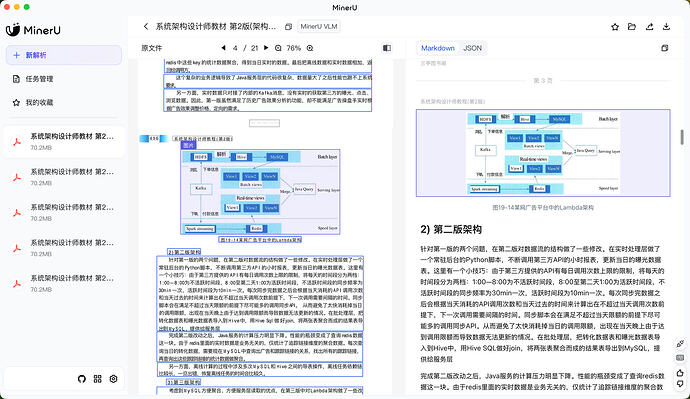The height and width of the screenshot is (399, 690).
Task: Click the document icon beside 任务管理
Action: tap(16, 79)
